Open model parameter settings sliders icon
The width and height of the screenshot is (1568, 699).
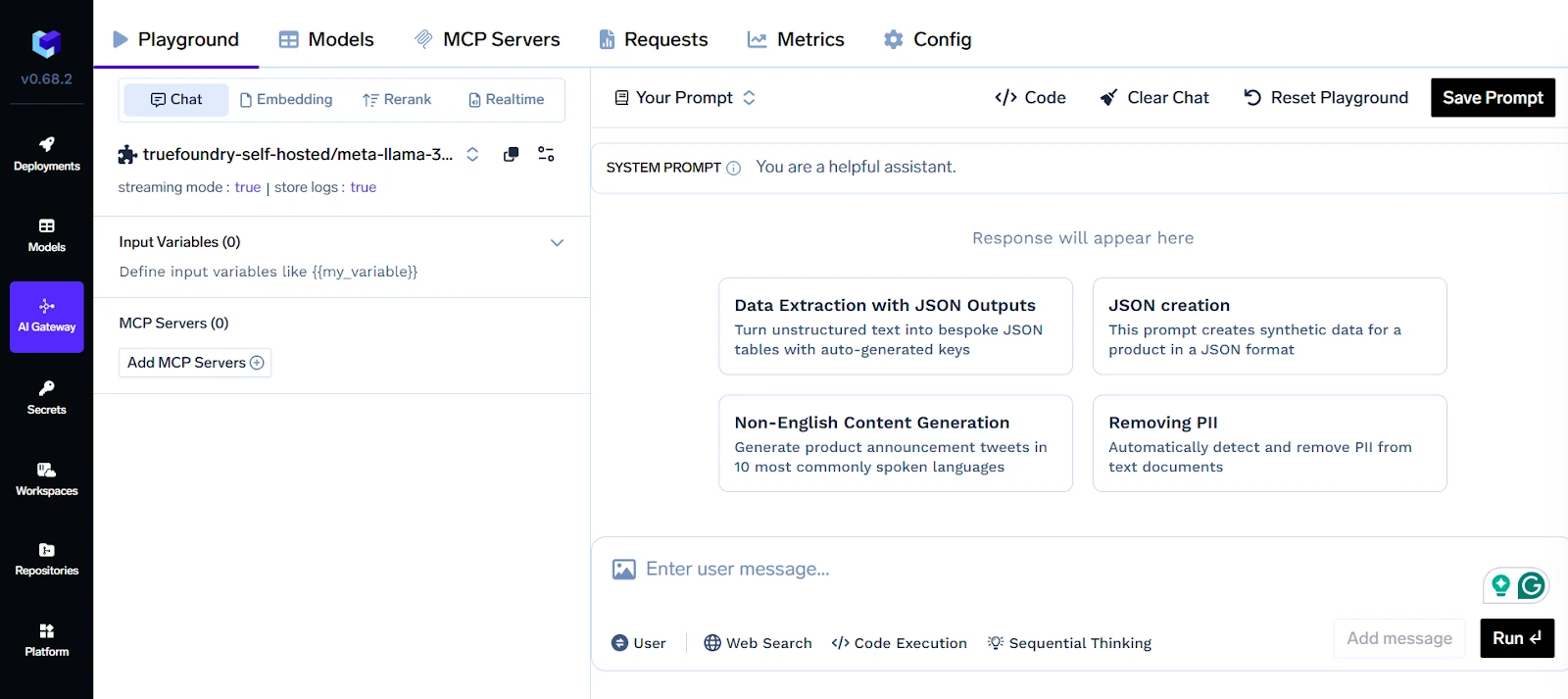(x=546, y=154)
